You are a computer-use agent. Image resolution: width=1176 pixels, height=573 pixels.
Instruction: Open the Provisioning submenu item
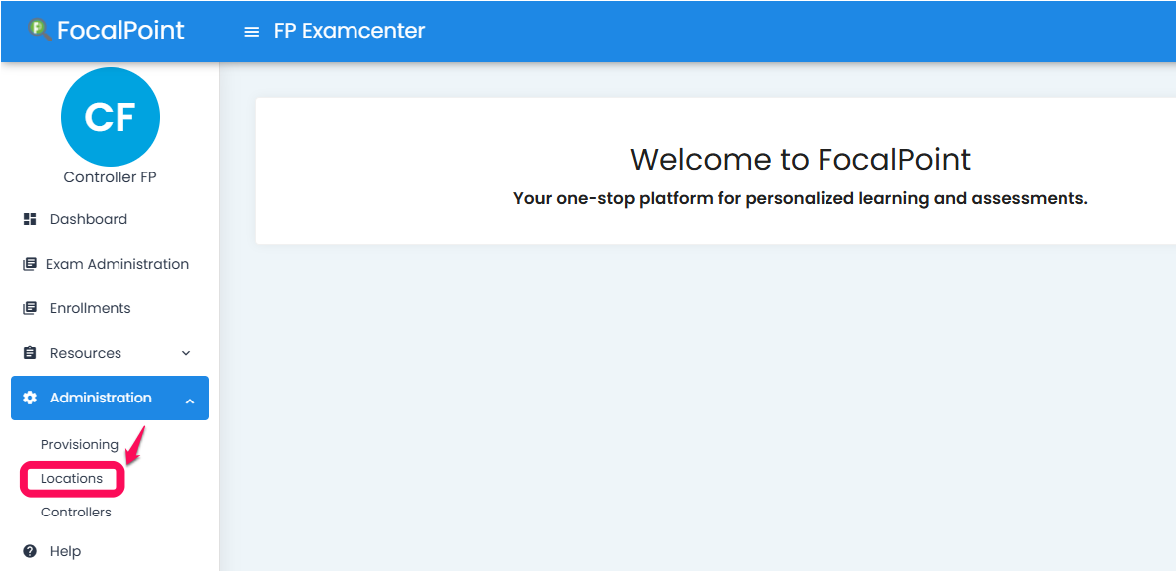coord(80,445)
